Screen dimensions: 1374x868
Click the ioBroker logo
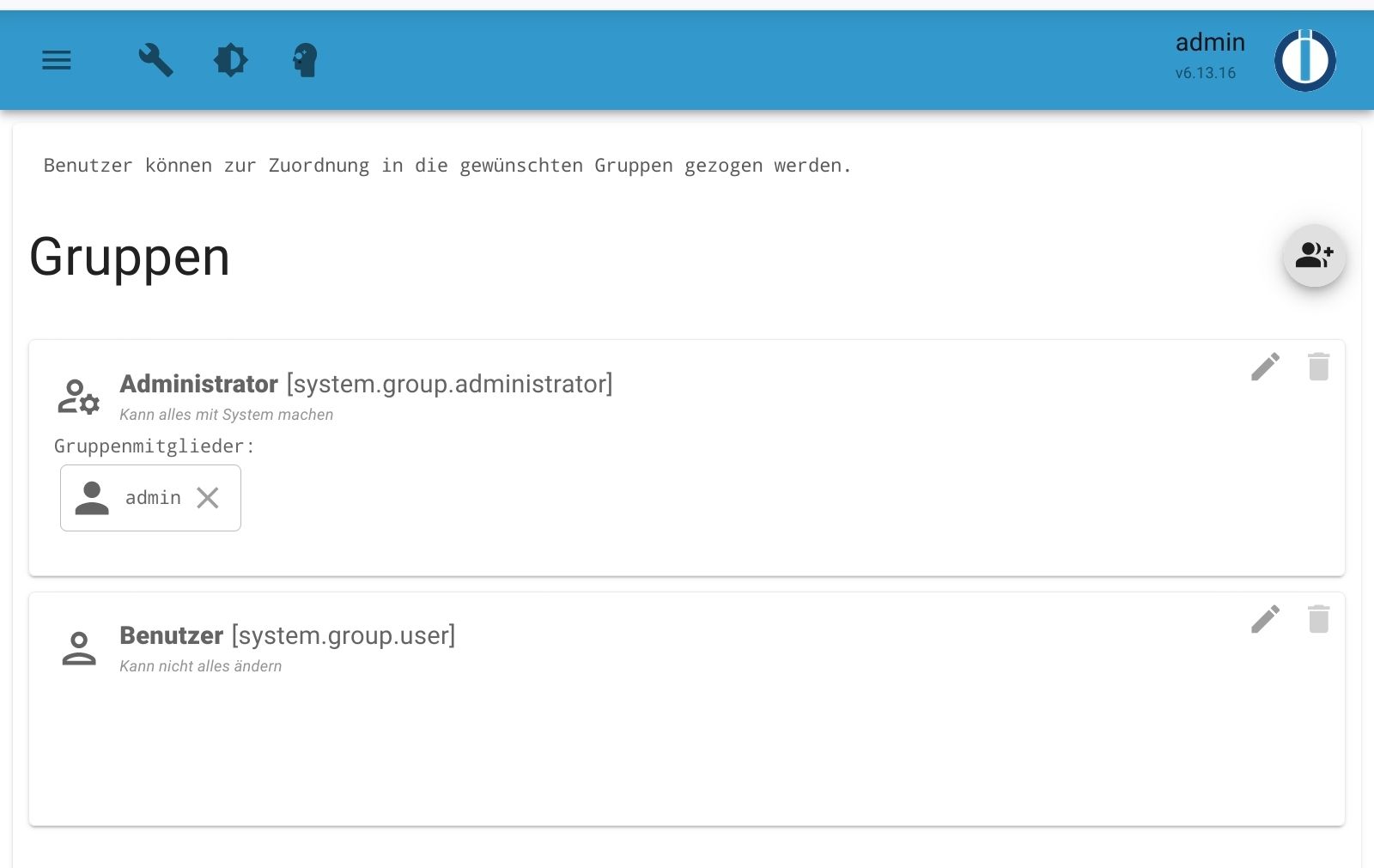coord(1304,61)
